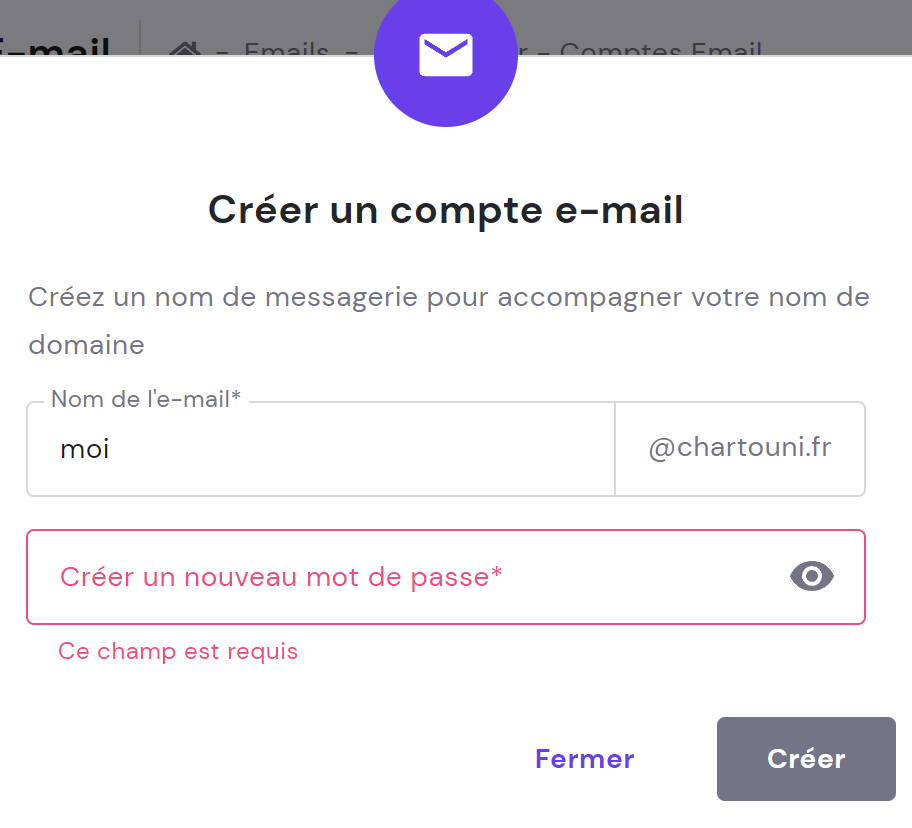Click the @chartouni.fr domain suffix
912x828 pixels.
[x=739, y=449]
